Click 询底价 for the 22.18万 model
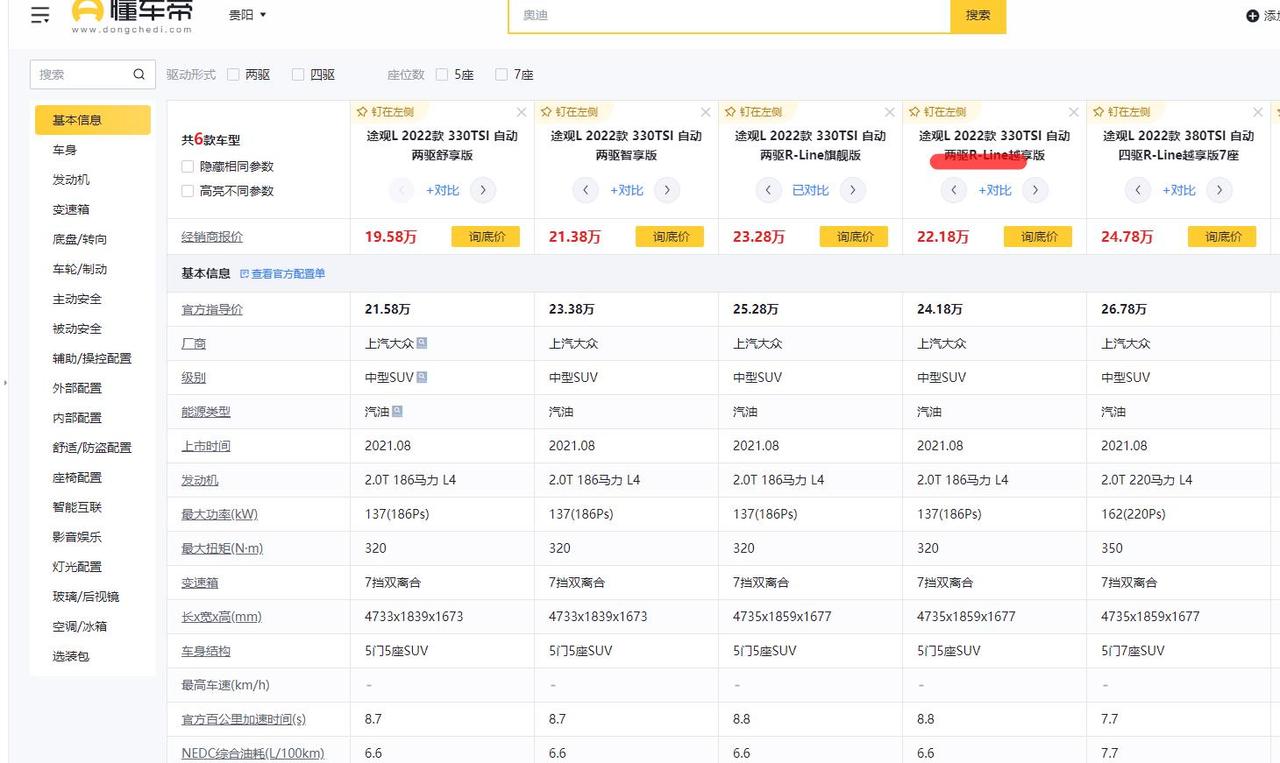 (1038, 237)
